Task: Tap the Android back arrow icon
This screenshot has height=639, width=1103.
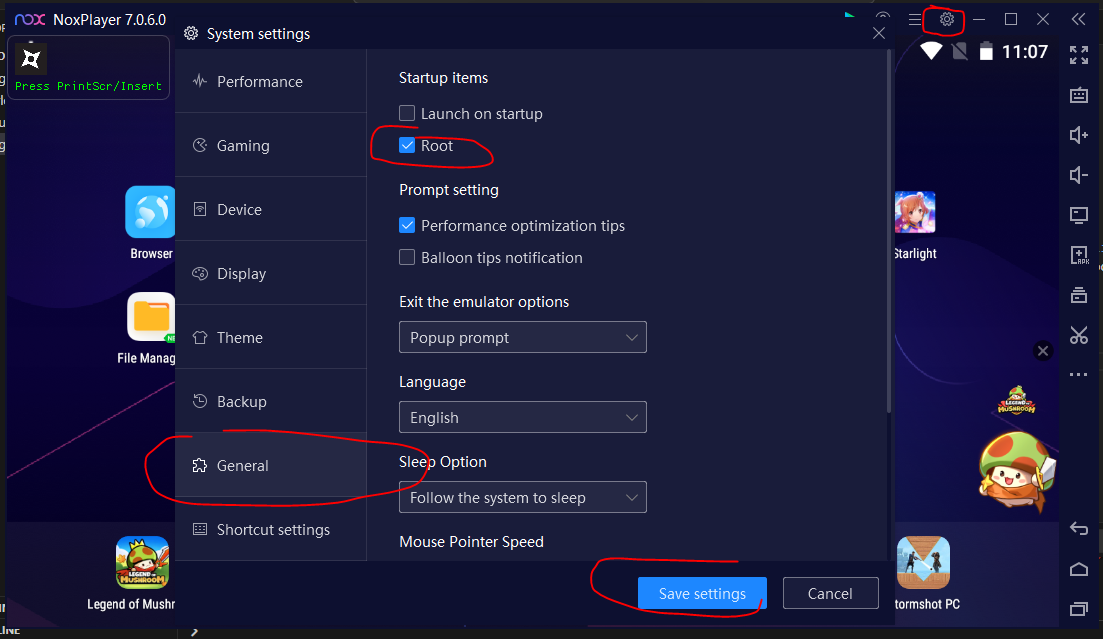Action: (x=1079, y=529)
